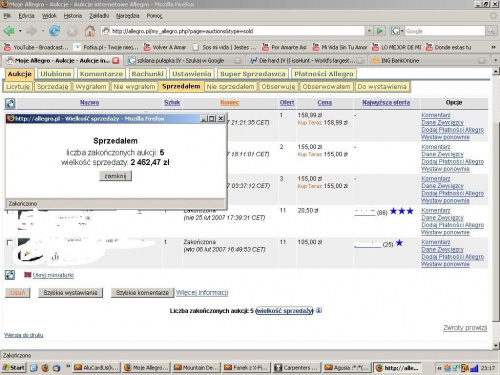Viewport: 500px width, 375px height.
Task: Open the Zakładki menu
Action: point(99,16)
